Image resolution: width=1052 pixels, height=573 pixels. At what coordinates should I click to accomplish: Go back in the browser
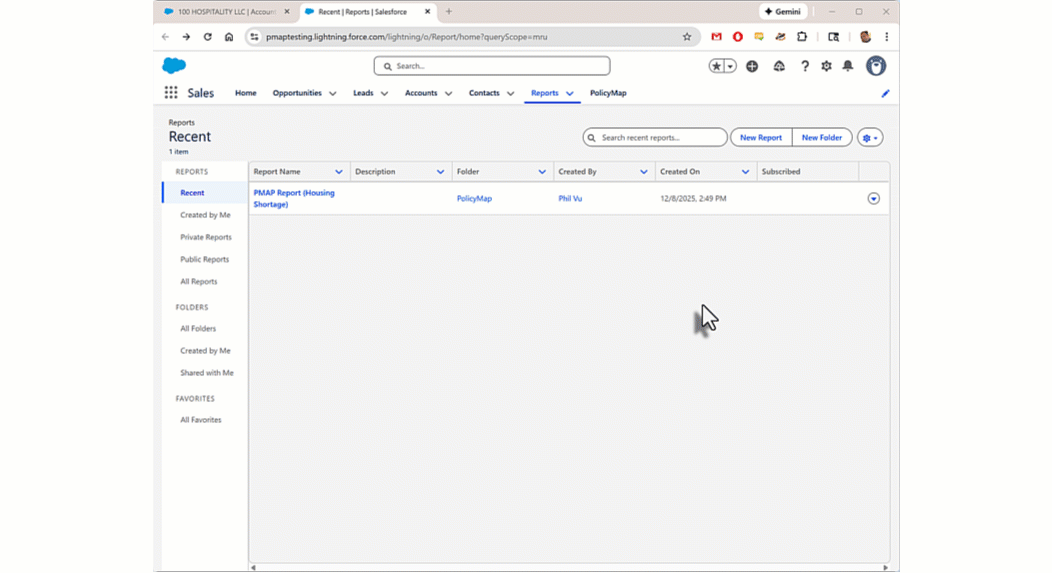click(x=165, y=37)
